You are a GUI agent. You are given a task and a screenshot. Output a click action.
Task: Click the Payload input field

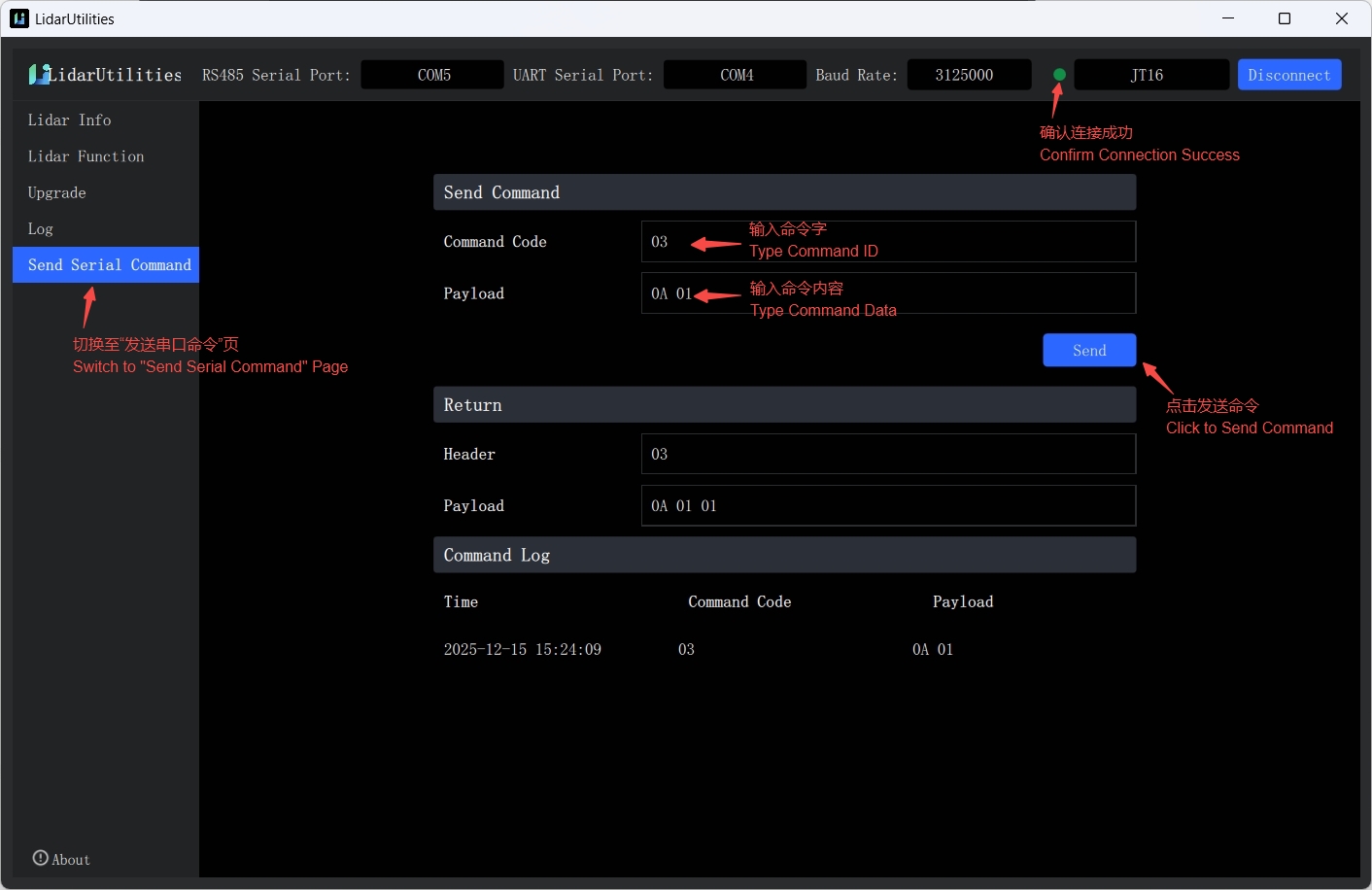[x=888, y=292]
